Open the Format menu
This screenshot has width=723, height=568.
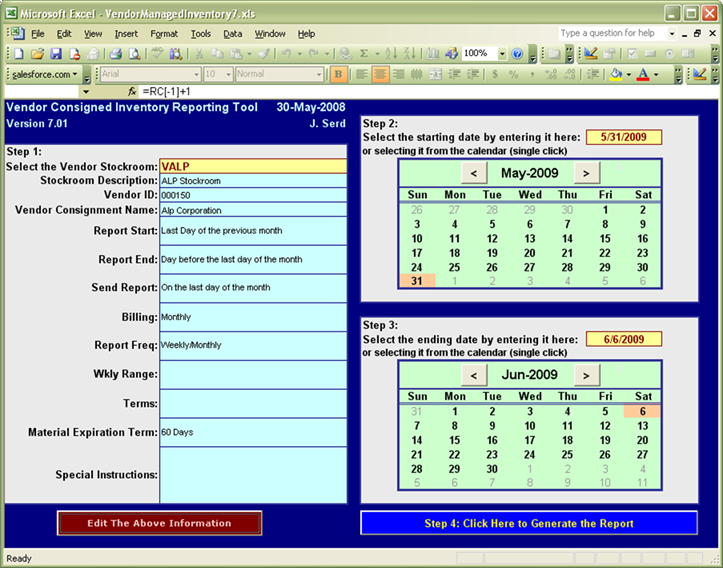point(164,34)
